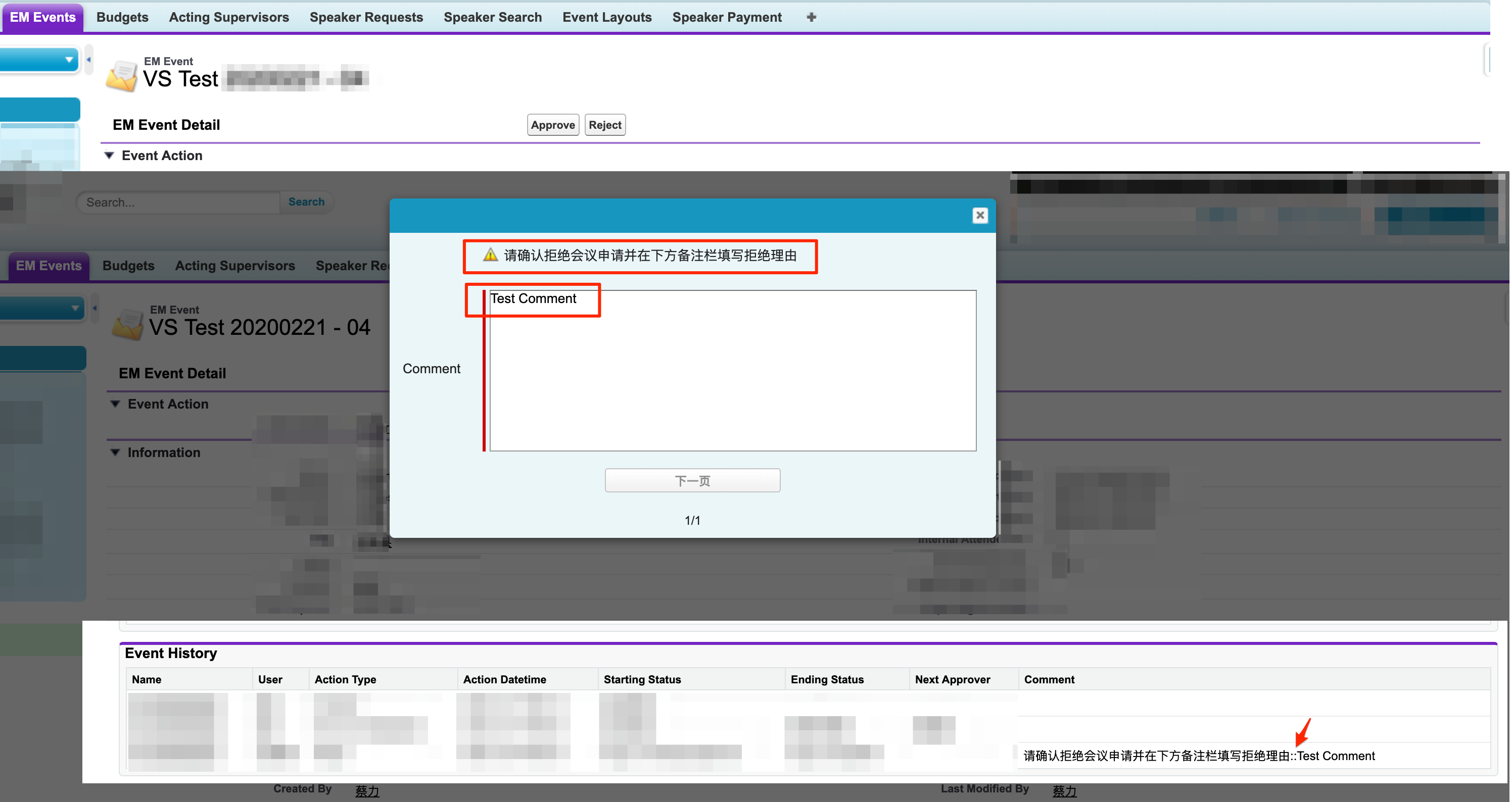Open the Created By user link

(x=367, y=791)
